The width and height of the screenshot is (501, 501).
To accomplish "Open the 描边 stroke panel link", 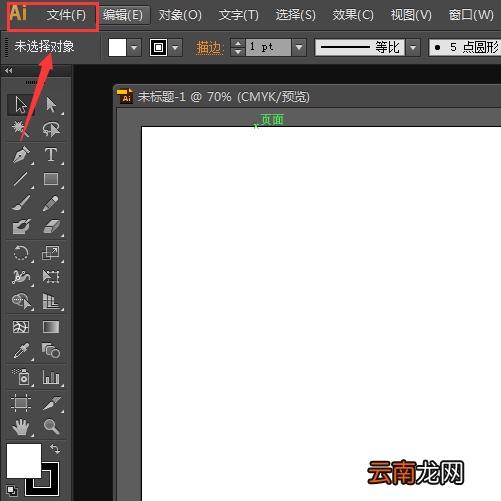I will (209, 47).
